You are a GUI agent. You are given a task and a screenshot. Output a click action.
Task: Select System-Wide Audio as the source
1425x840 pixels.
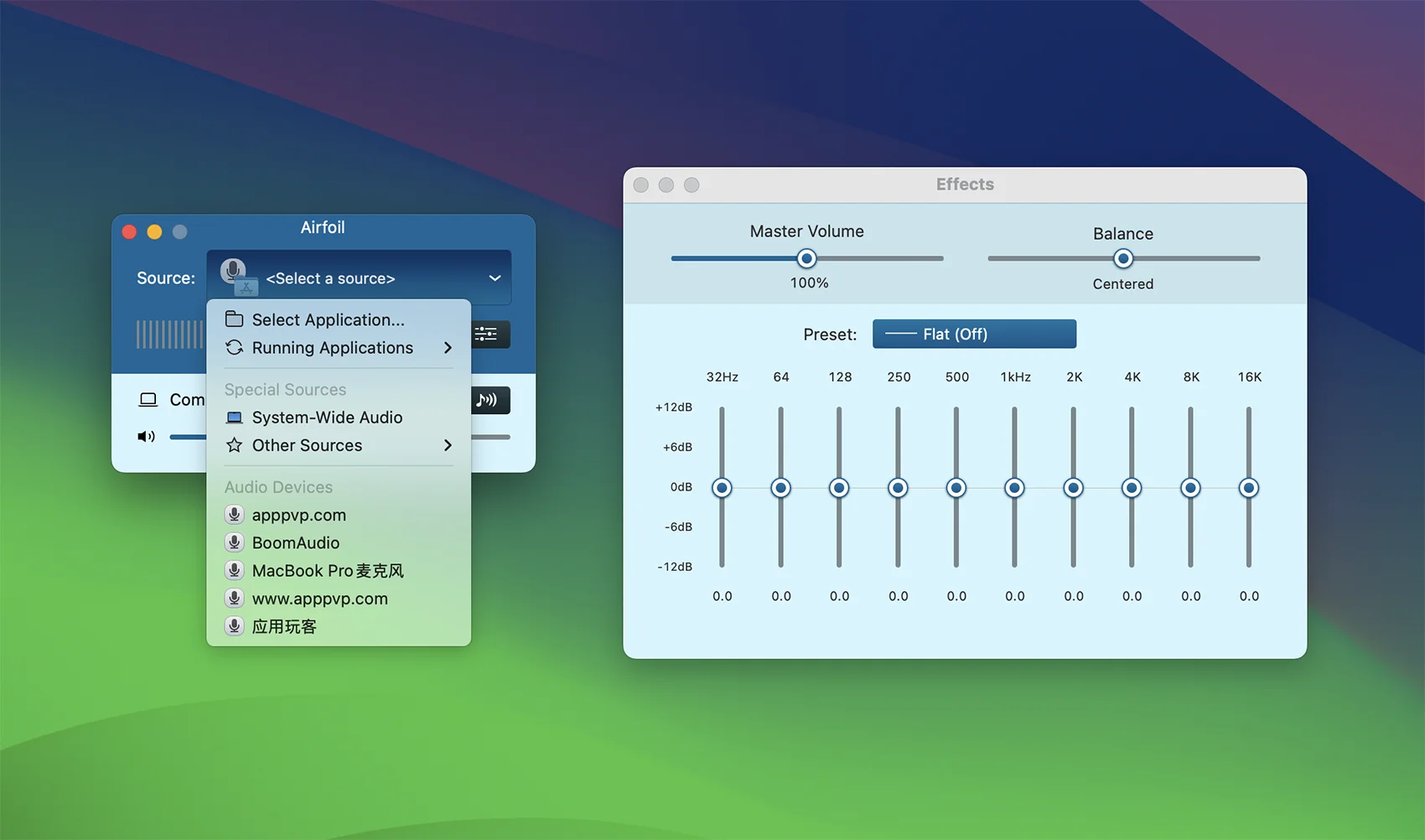click(x=339, y=417)
